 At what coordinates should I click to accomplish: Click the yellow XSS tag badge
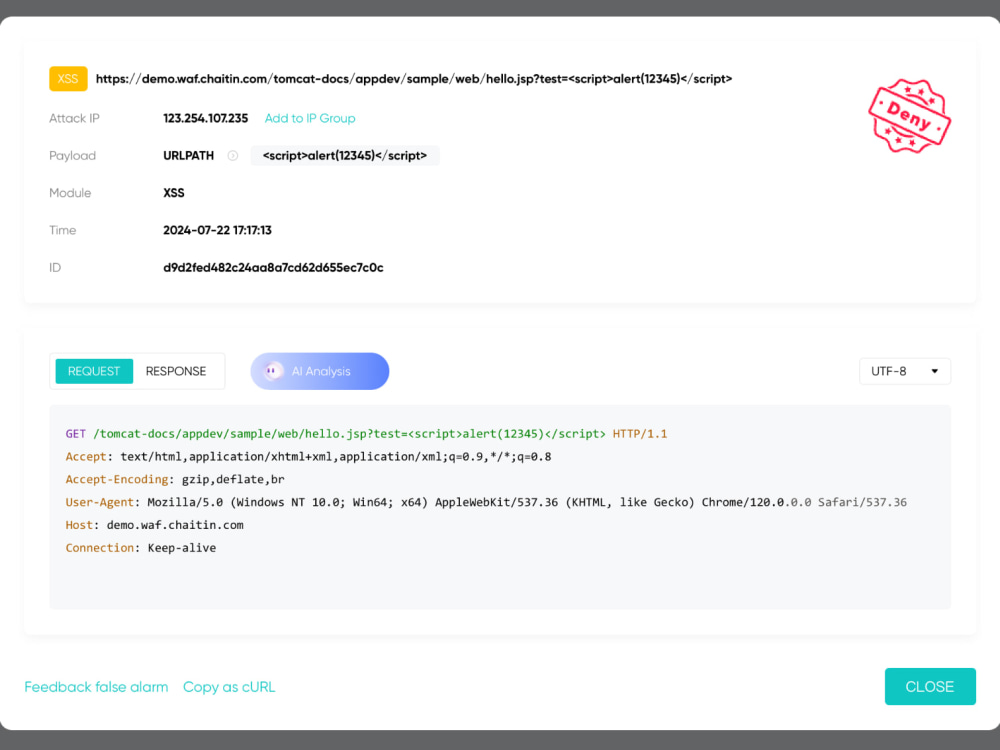(x=68, y=79)
